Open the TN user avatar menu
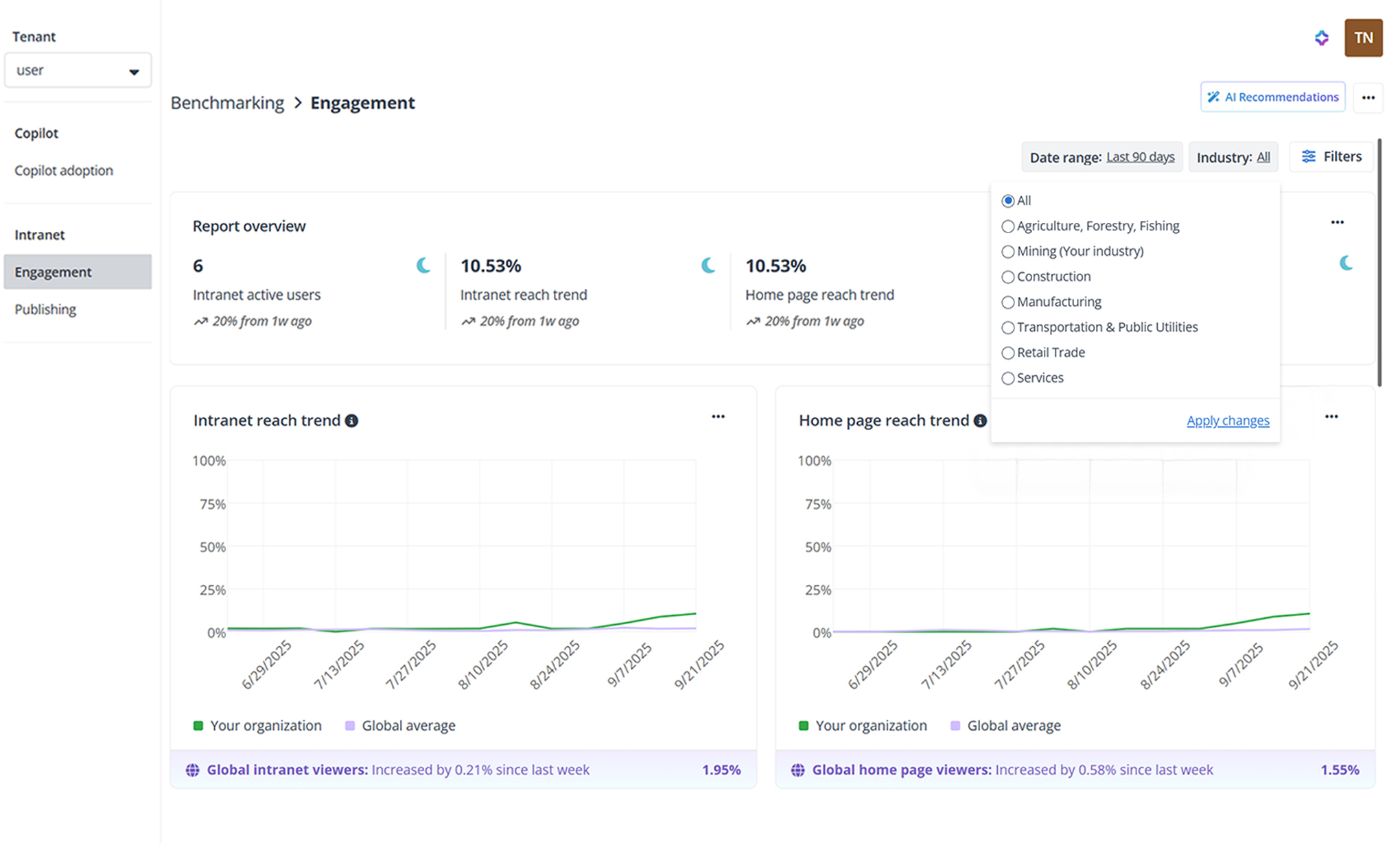The width and height of the screenshot is (1400, 843). [1363, 38]
